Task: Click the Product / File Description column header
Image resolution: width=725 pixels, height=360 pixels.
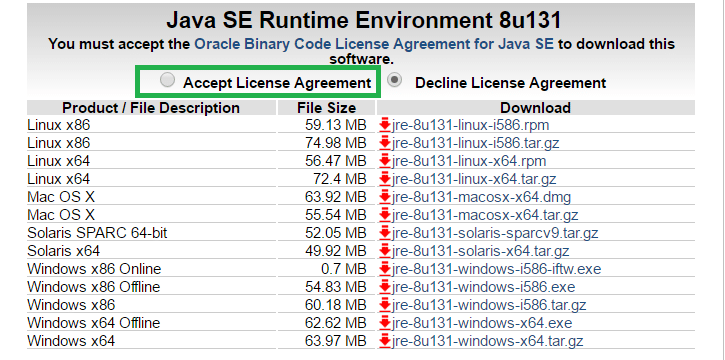Action: click(x=151, y=108)
